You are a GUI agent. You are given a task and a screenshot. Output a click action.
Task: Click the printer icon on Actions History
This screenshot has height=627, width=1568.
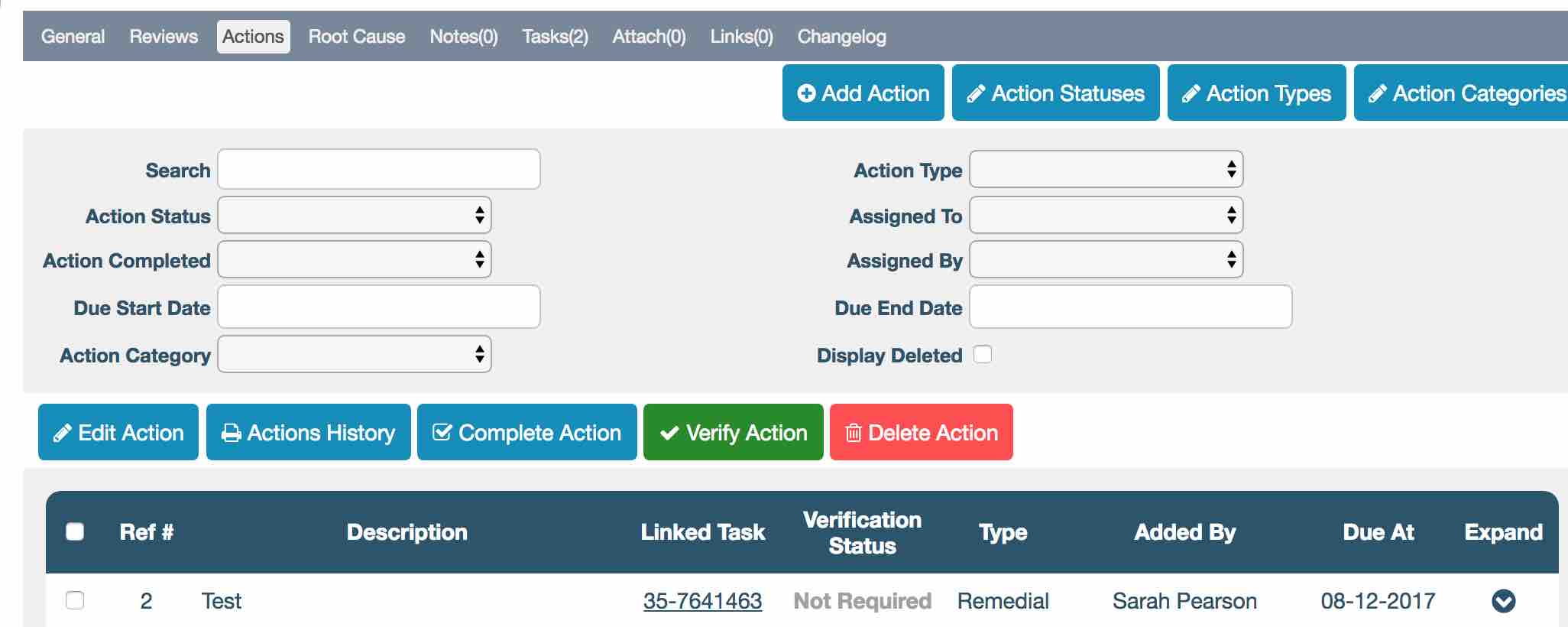point(231,434)
